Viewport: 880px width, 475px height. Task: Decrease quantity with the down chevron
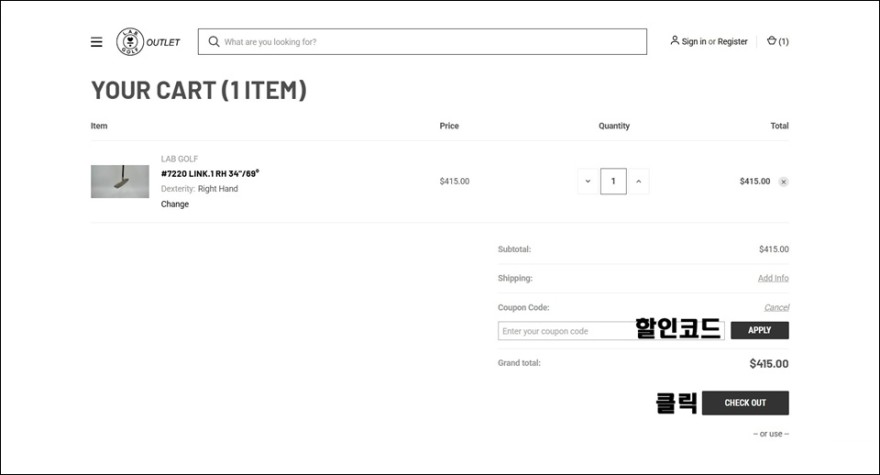588,181
